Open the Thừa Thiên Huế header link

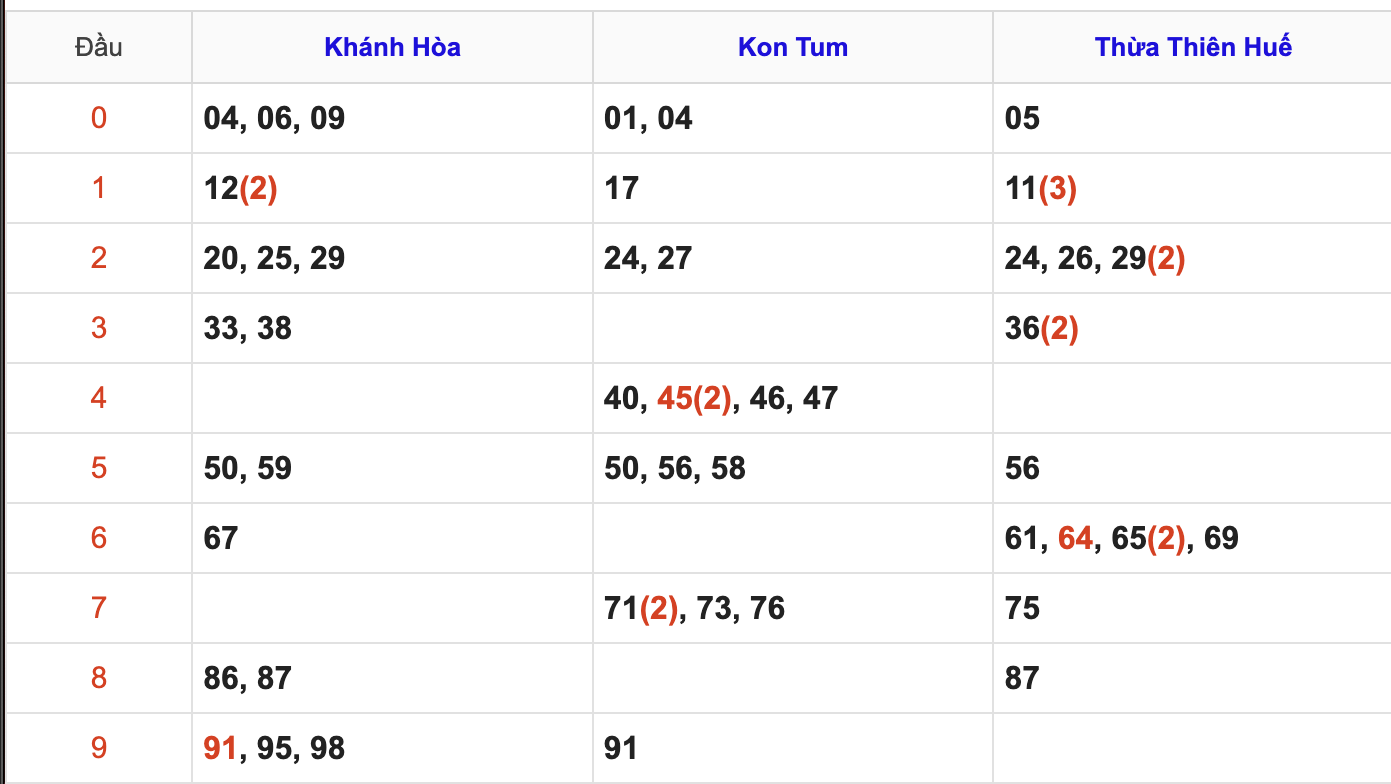(x=1193, y=47)
